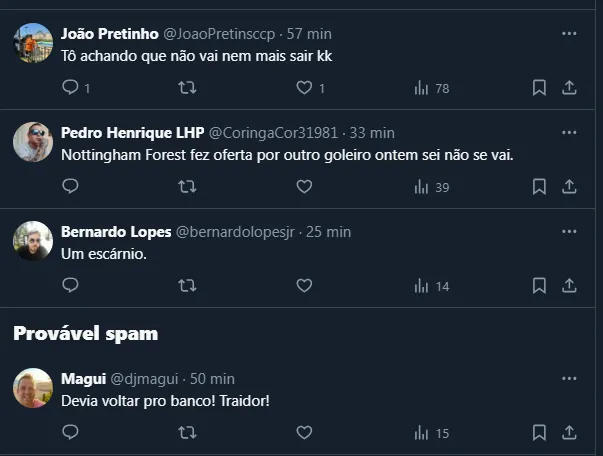Viewport: 603px width, 456px height.
Task: Like João Pretinho's tweet
Action: (x=305, y=88)
